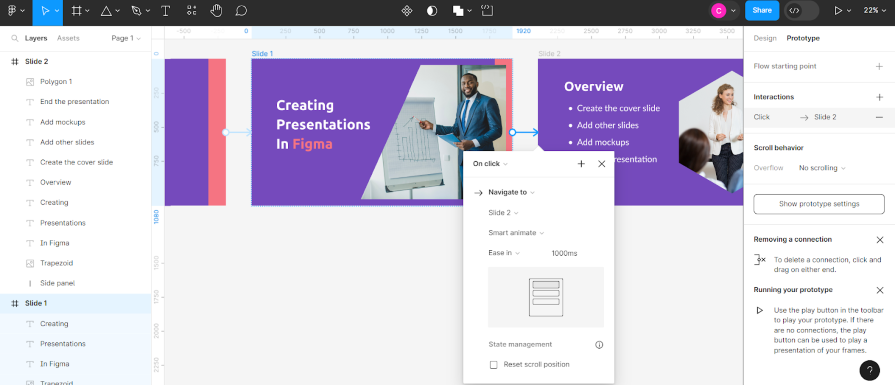Select the Hand tool
Image resolution: width=895 pixels, height=385 pixels.
216,10
